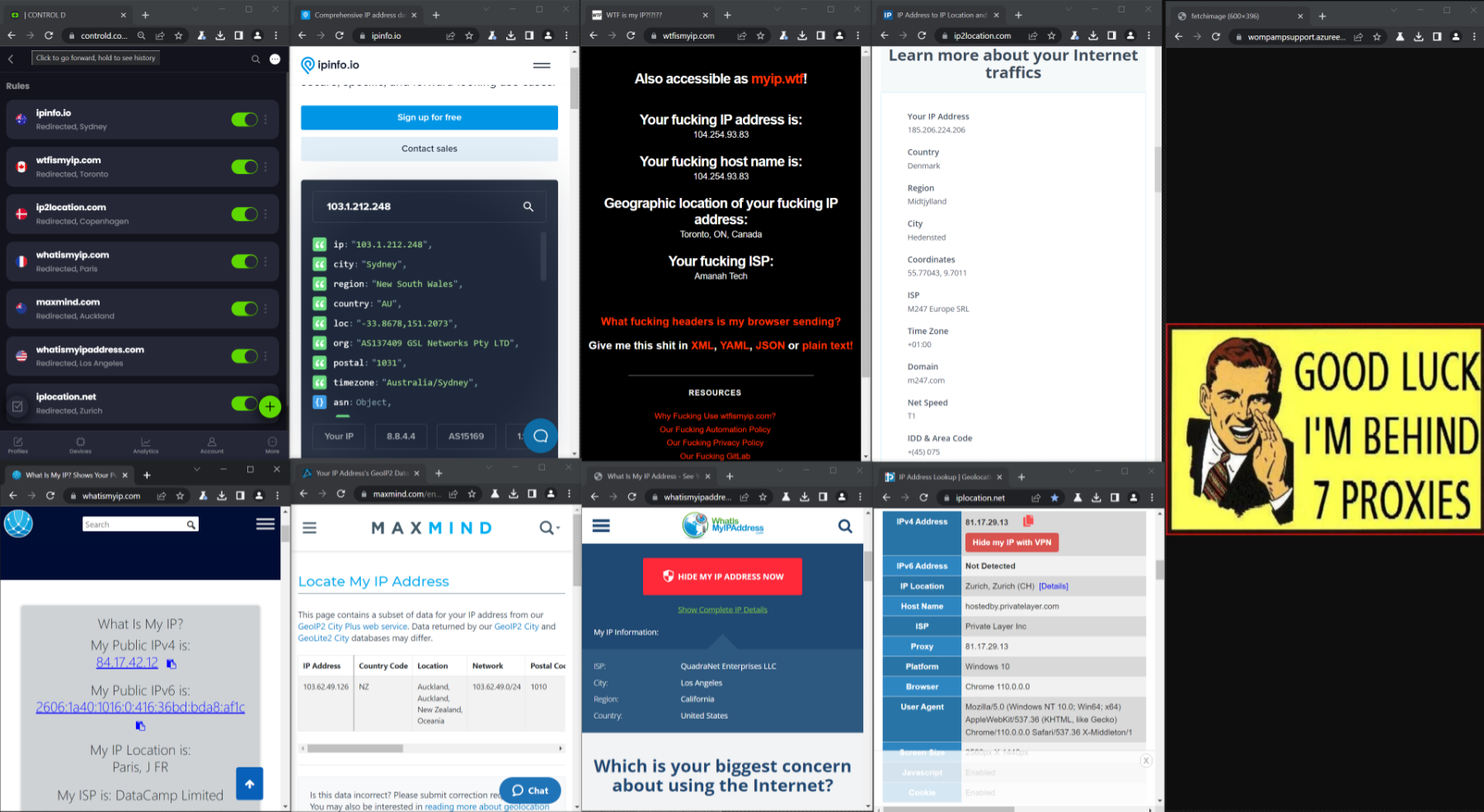
Task: Toggle the maxmind.com Auckland redirect rule
Action: tap(244, 308)
